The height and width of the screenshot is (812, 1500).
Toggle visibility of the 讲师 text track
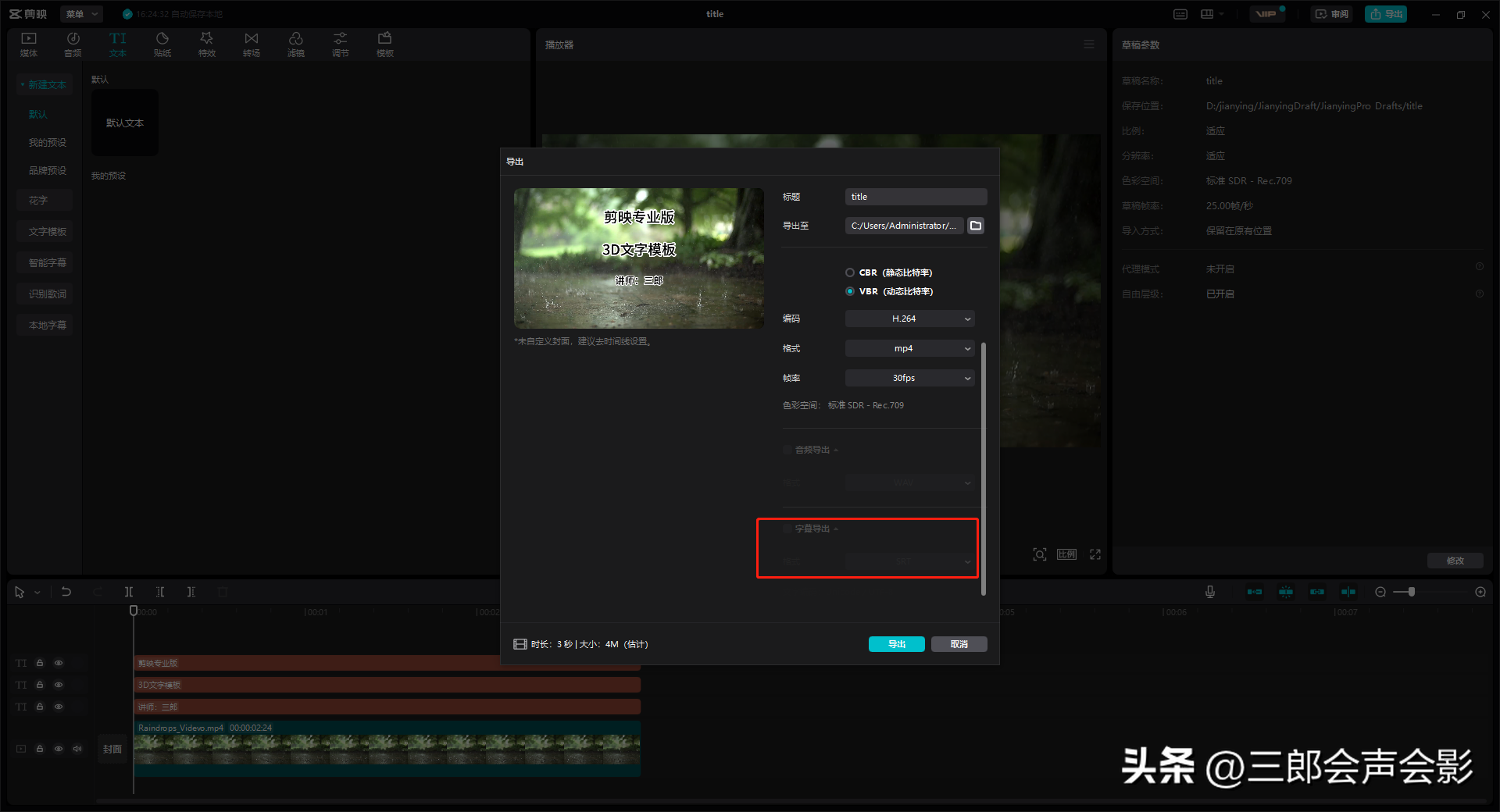[x=59, y=707]
